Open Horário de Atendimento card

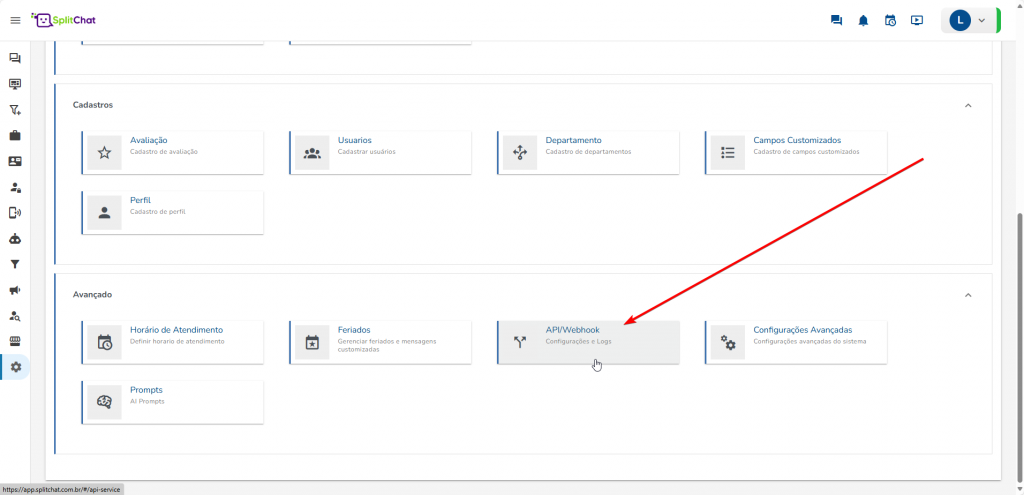click(172, 342)
